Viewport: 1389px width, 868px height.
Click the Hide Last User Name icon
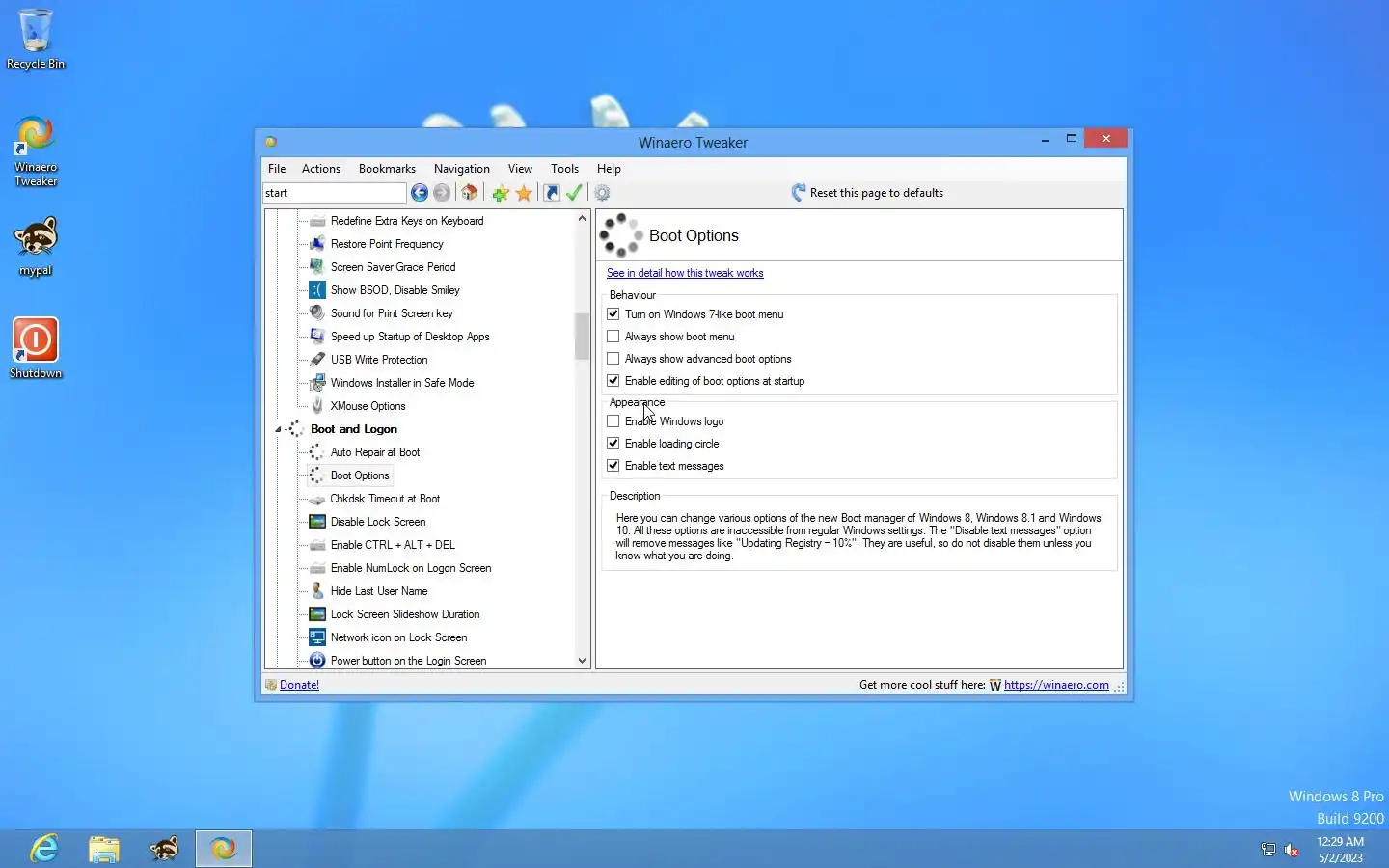point(317,591)
